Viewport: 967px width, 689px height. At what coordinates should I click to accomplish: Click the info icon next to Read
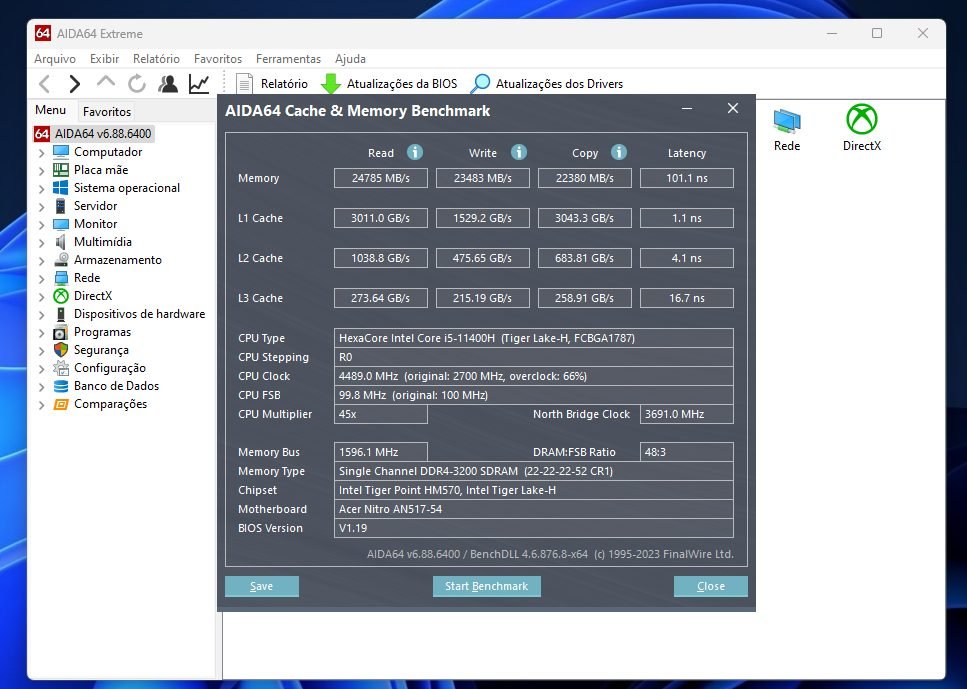click(414, 152)
